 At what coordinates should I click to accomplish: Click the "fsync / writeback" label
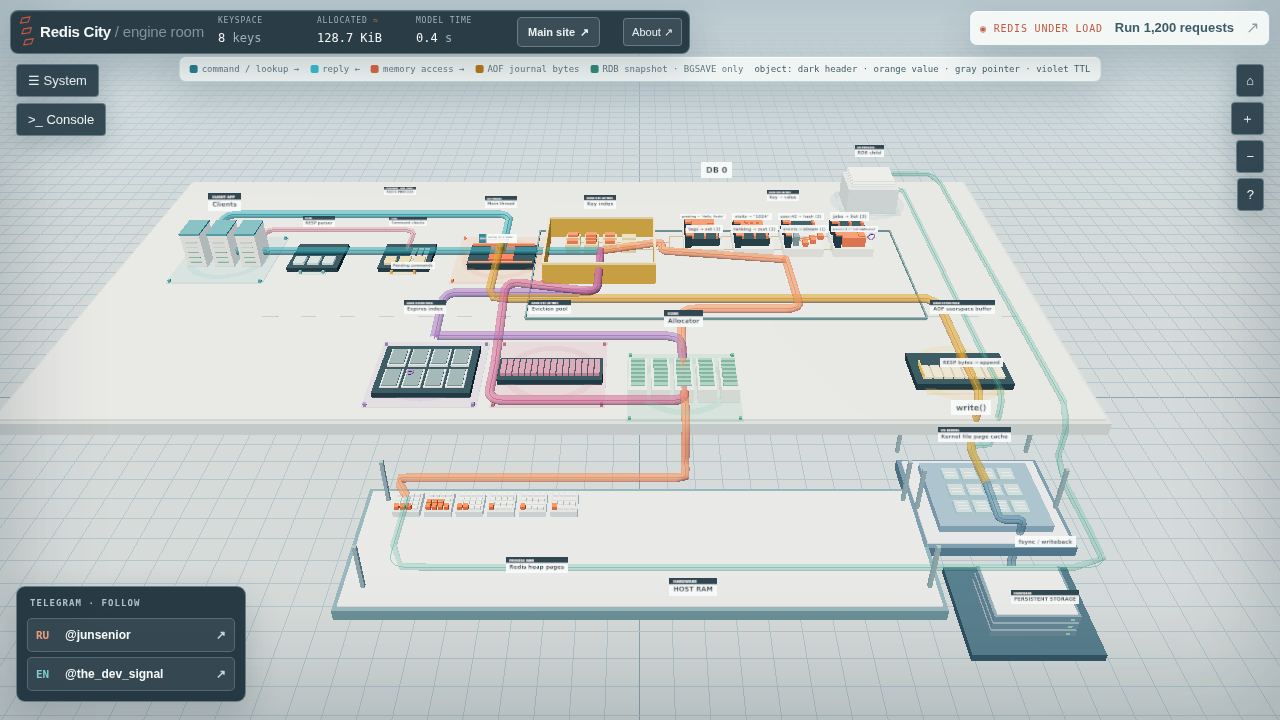[1045, 541]
